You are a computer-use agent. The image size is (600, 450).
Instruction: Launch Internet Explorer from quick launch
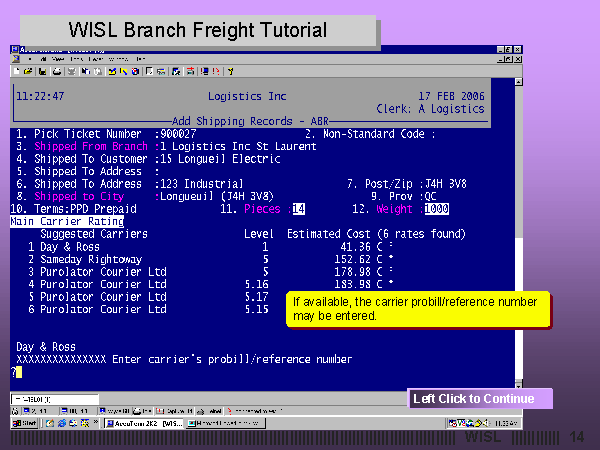(62, 423)
